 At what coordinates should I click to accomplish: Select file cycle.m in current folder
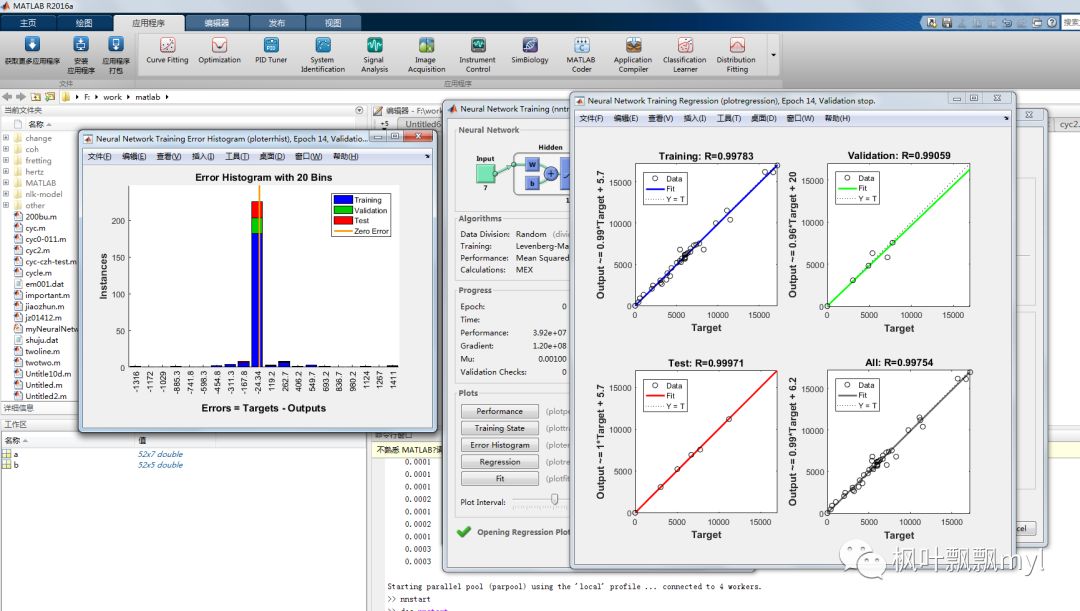(x=38, y=273)
